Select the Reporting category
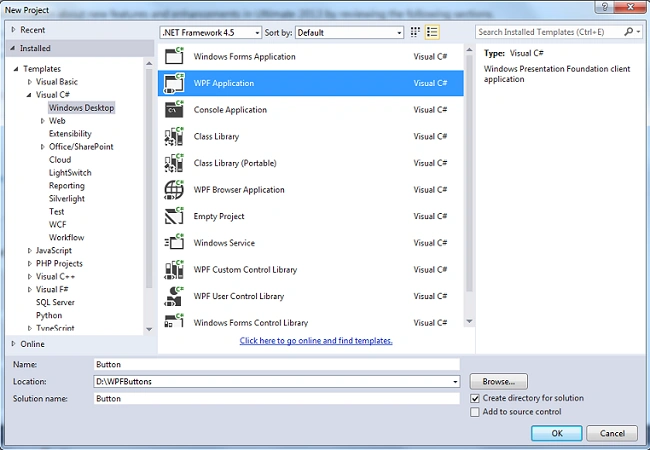Image resolution: width=650 pixels, height=450 pixels. 67,186
